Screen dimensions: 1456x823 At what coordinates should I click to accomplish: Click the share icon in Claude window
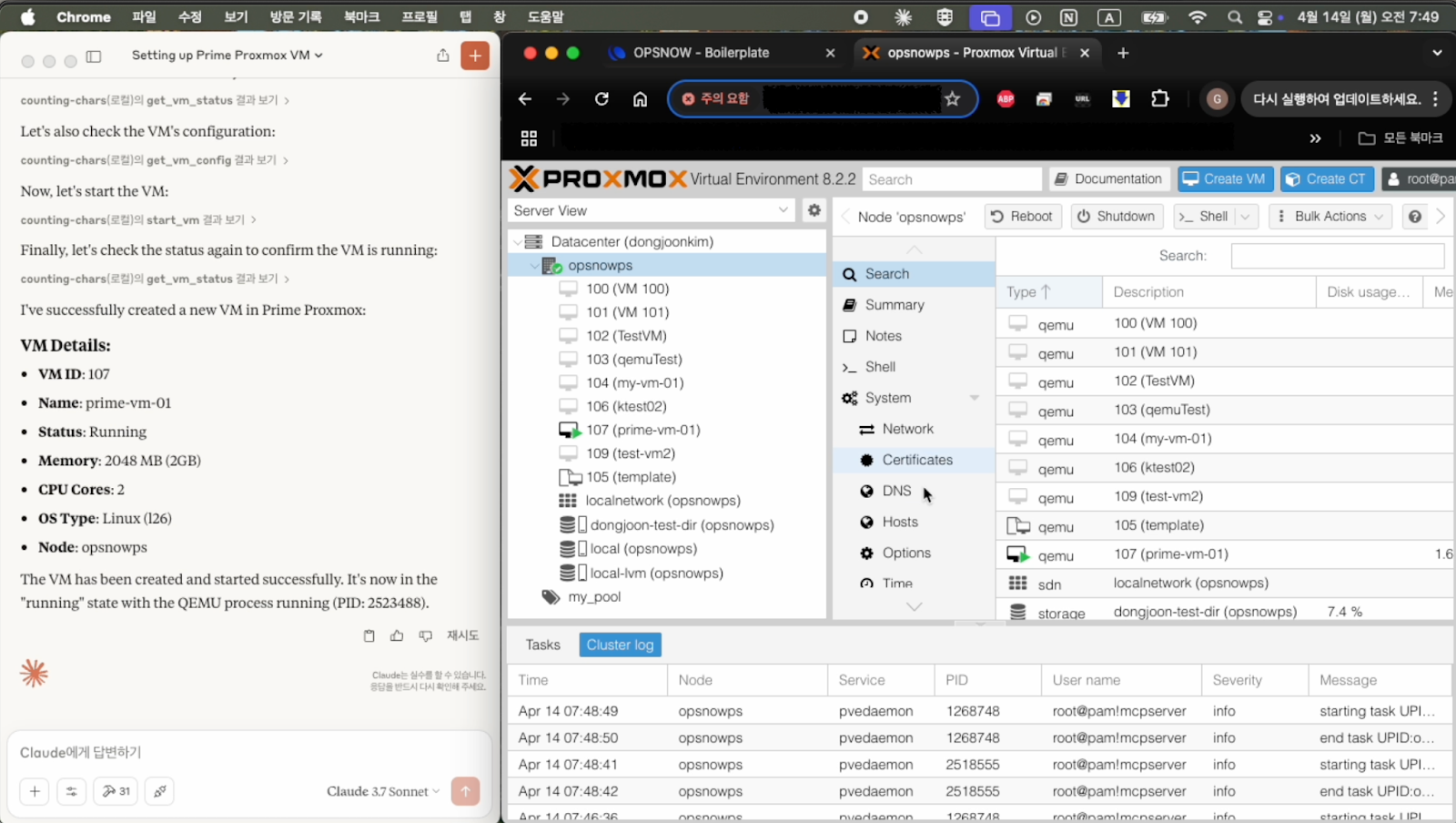[442, 56]
